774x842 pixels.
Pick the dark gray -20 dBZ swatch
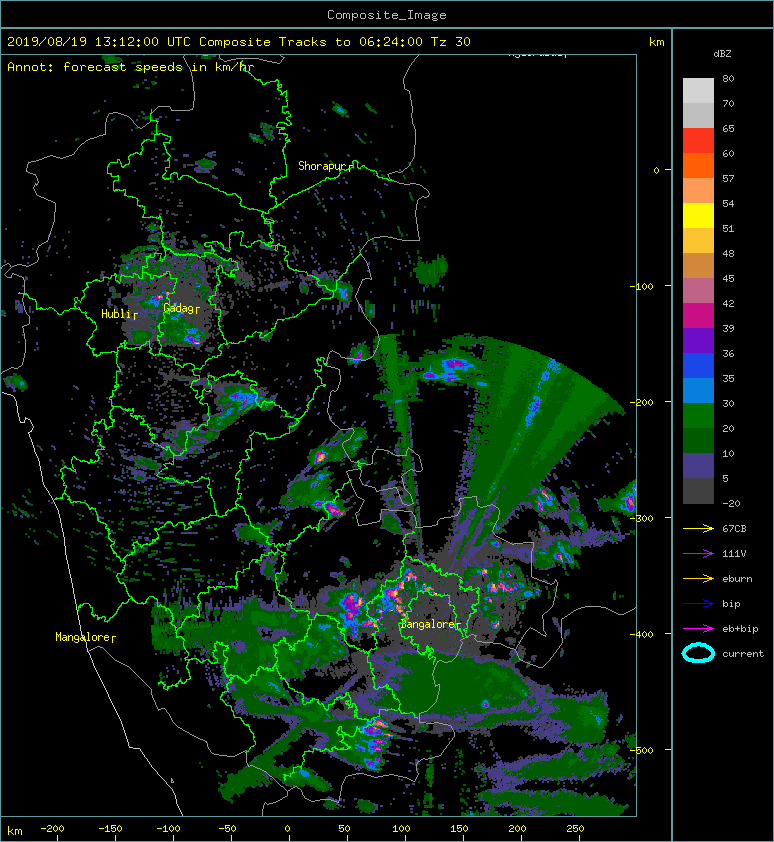pyautogui.click(x=698, y=491)
